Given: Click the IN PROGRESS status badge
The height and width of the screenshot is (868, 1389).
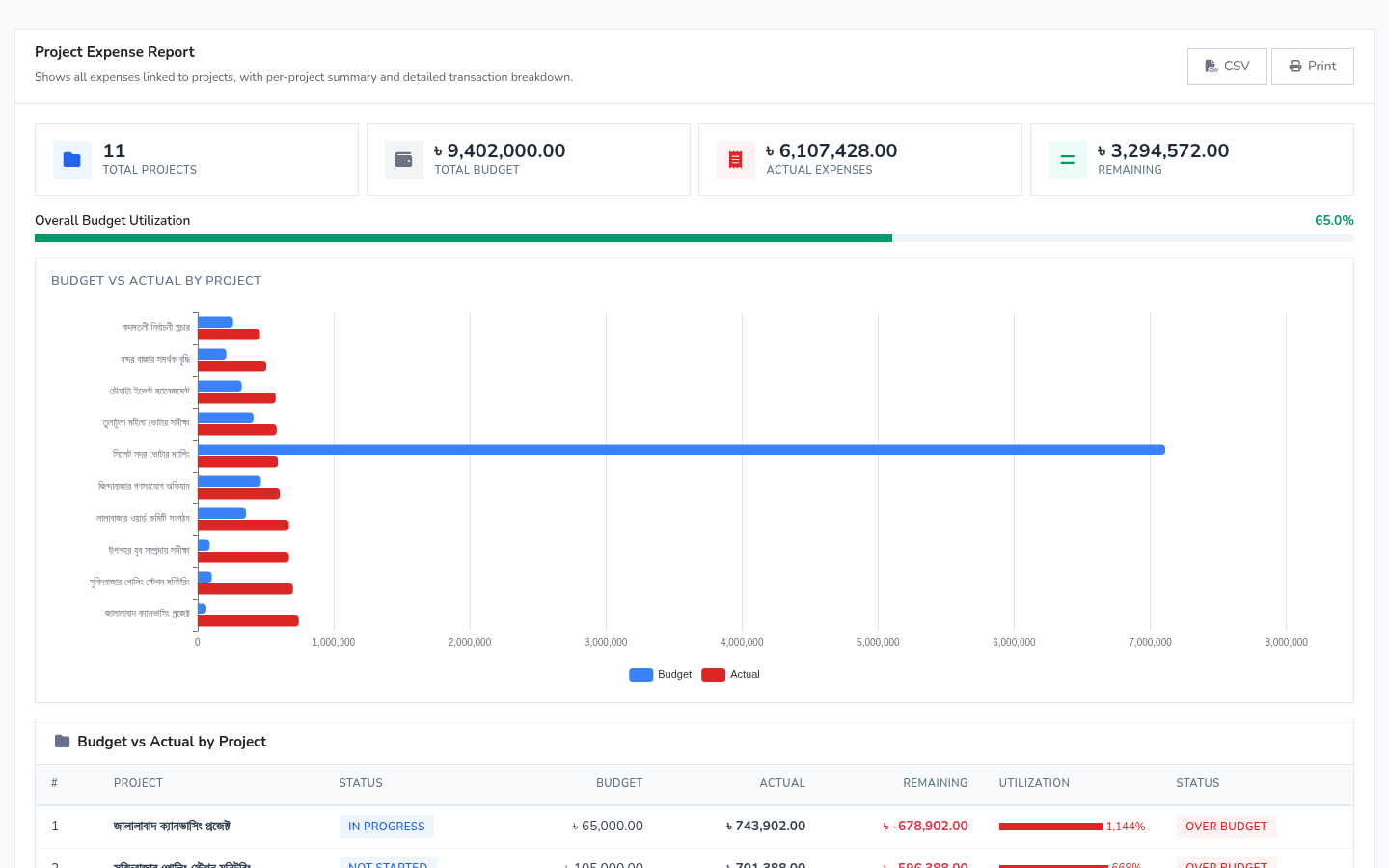Looking at the screenshot, I should [387, 827].
